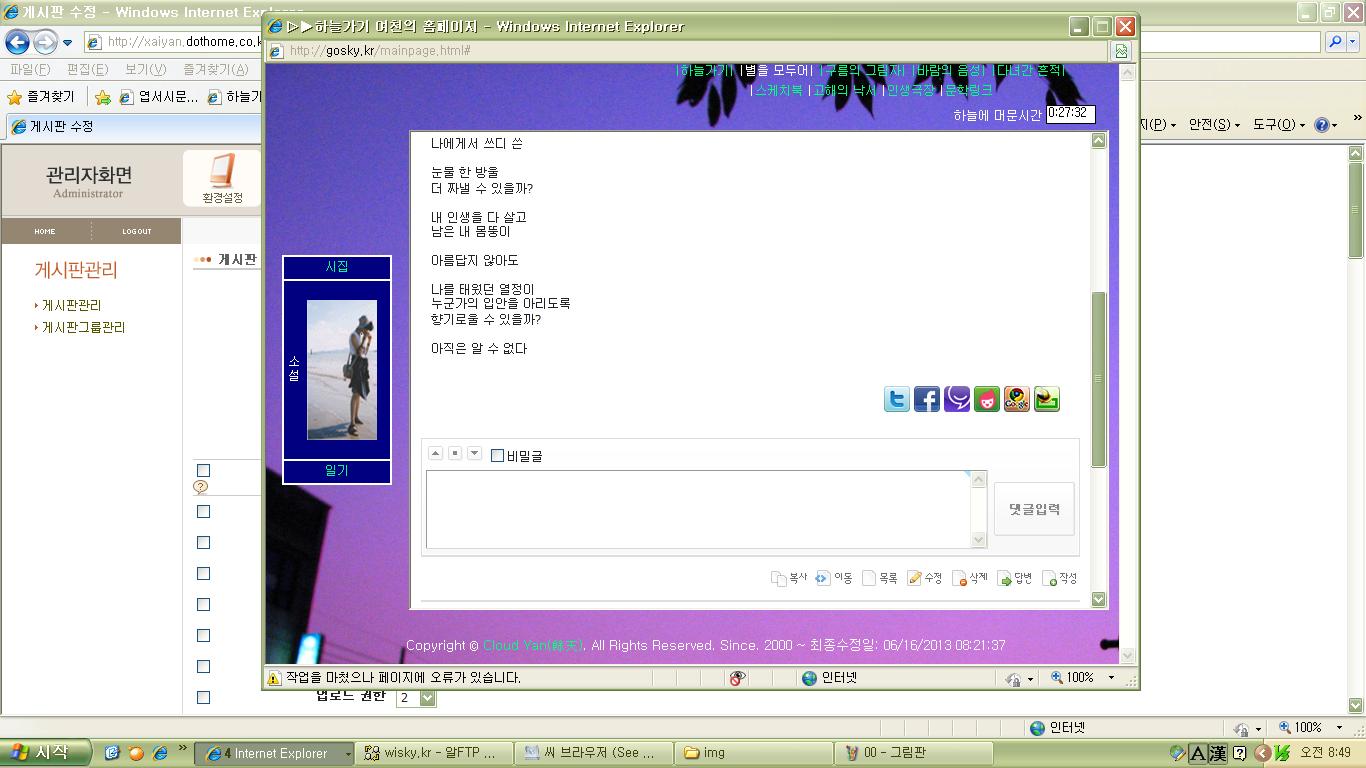This screenshot has width=1366, height=768.
Task: Open the 도구(O) tools dropdown
Action: 1279,125
